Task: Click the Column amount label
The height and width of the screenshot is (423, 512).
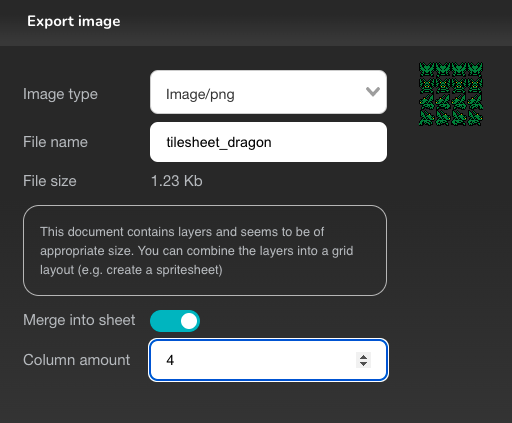Action: click(x=76, y=360)
